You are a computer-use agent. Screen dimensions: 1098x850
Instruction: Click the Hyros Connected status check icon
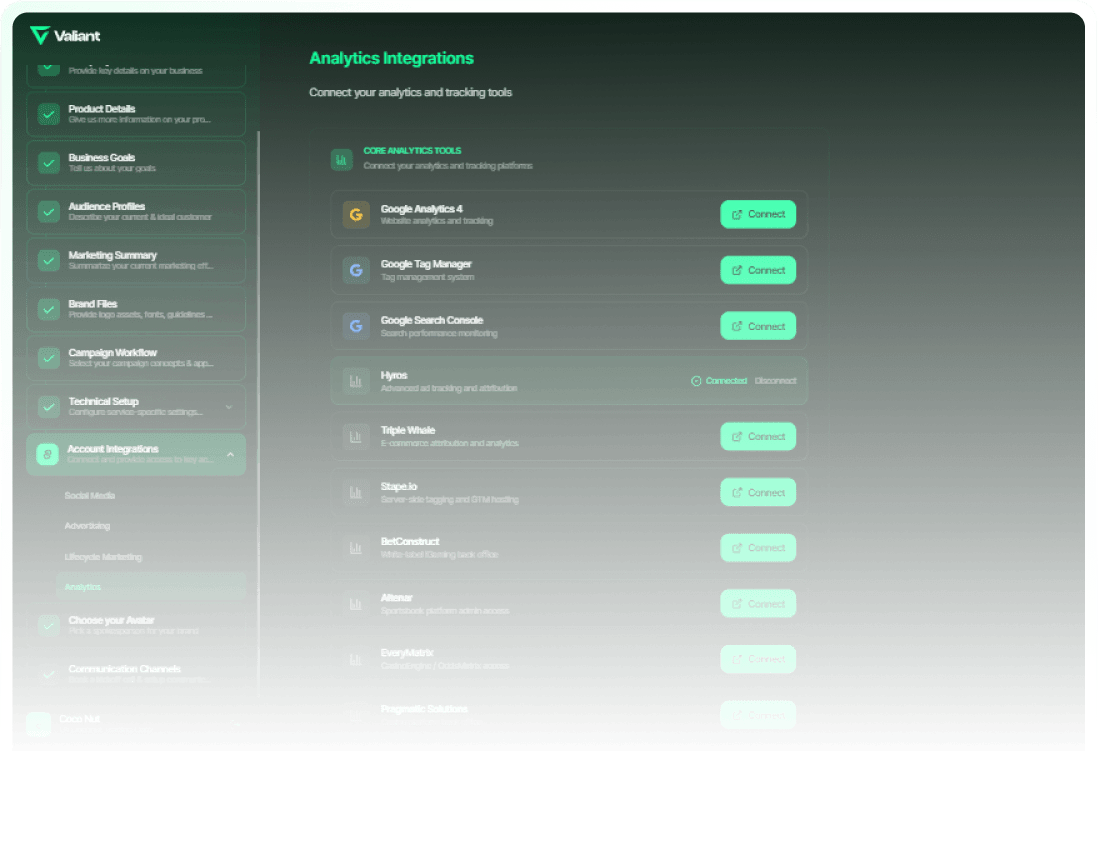[696, 381]
